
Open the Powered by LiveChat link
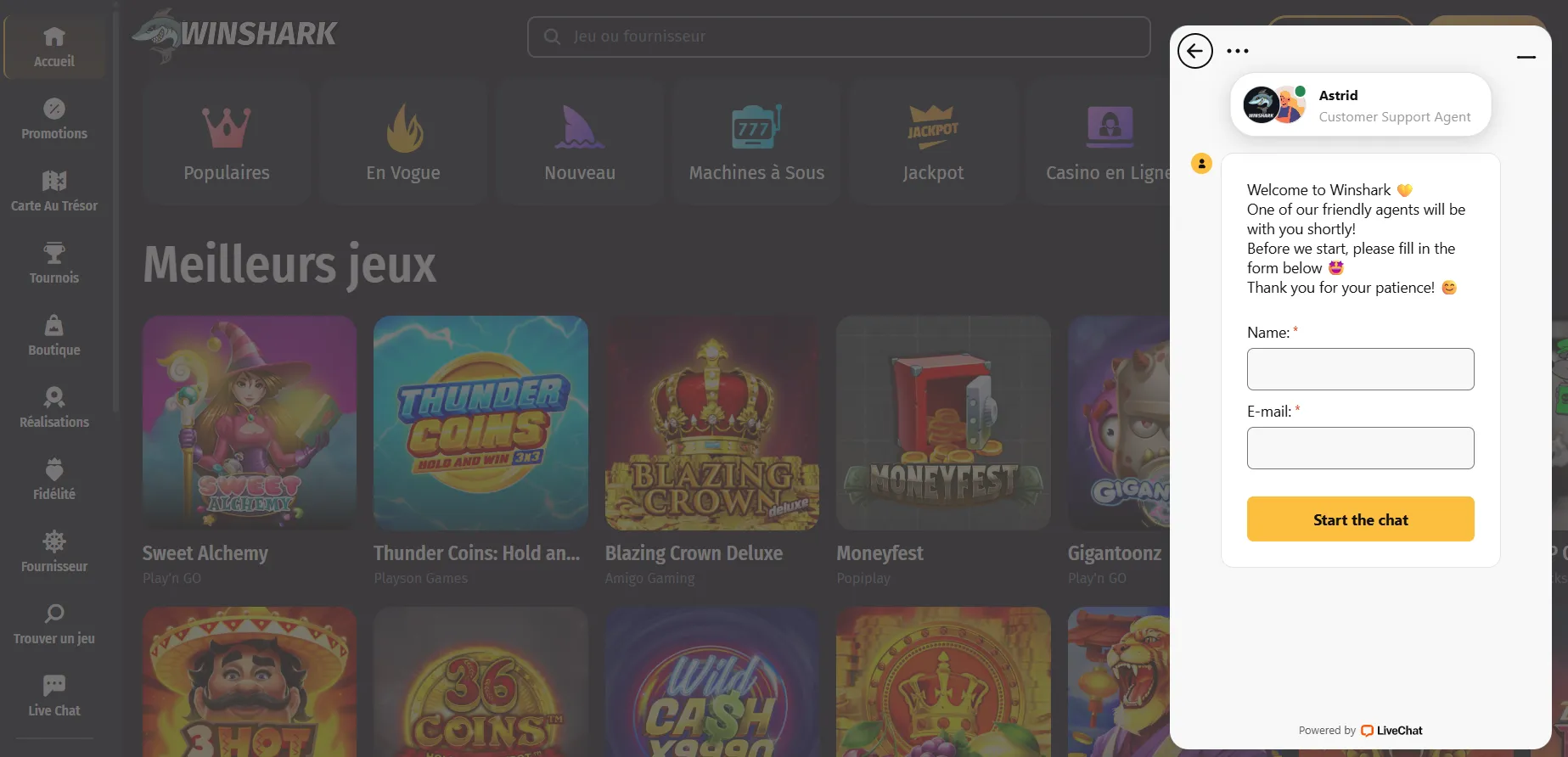pos(1361,731)
